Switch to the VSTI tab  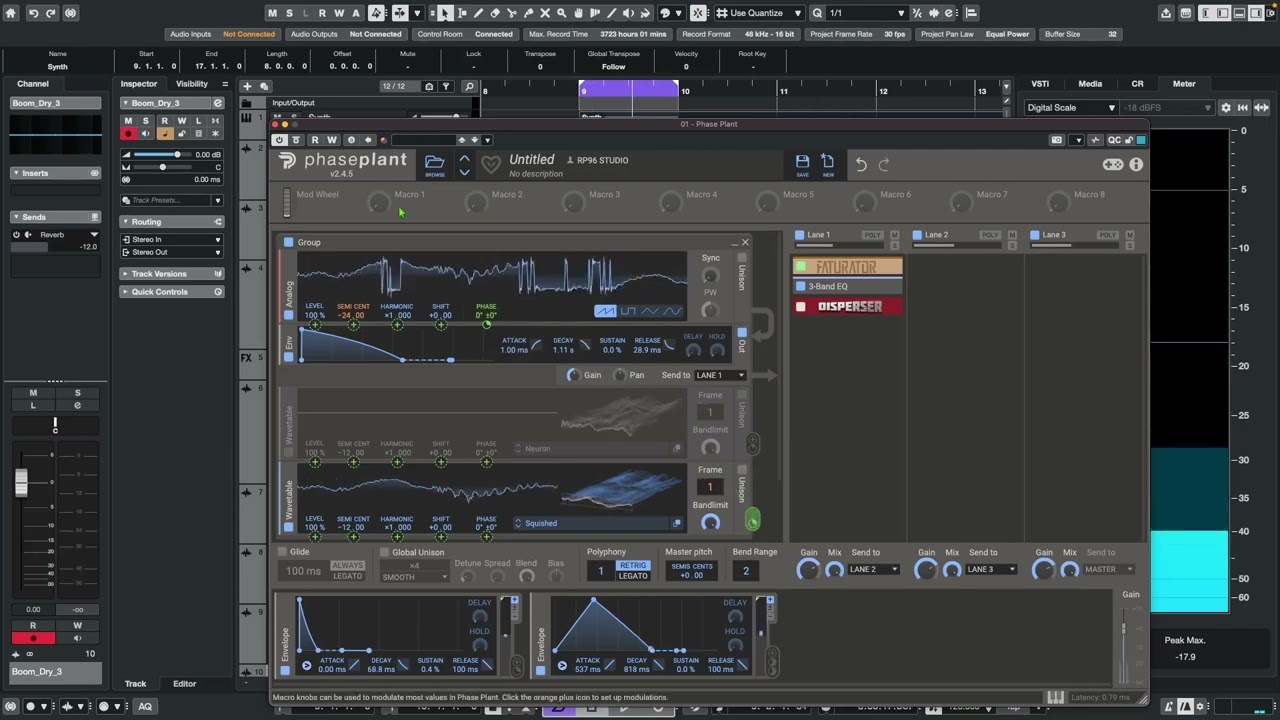pyautogui.click(x=1040, y=84)
